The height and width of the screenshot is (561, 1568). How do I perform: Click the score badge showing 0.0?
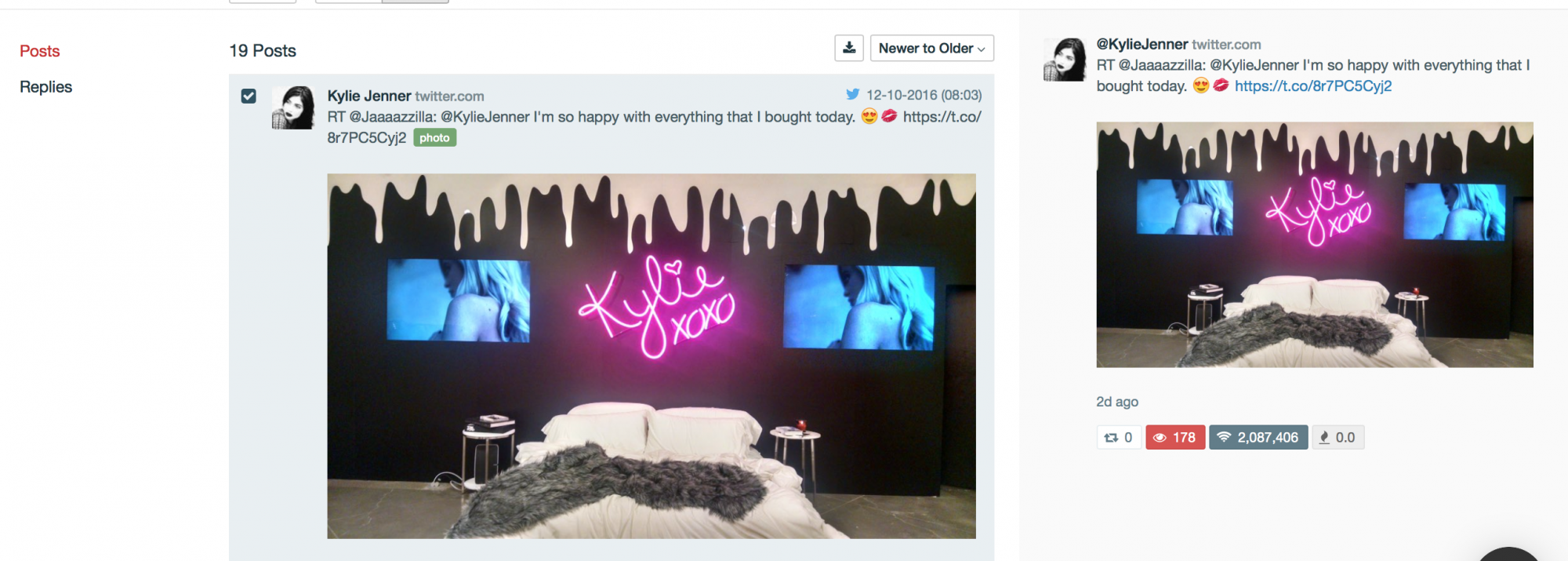point(1338,438)
